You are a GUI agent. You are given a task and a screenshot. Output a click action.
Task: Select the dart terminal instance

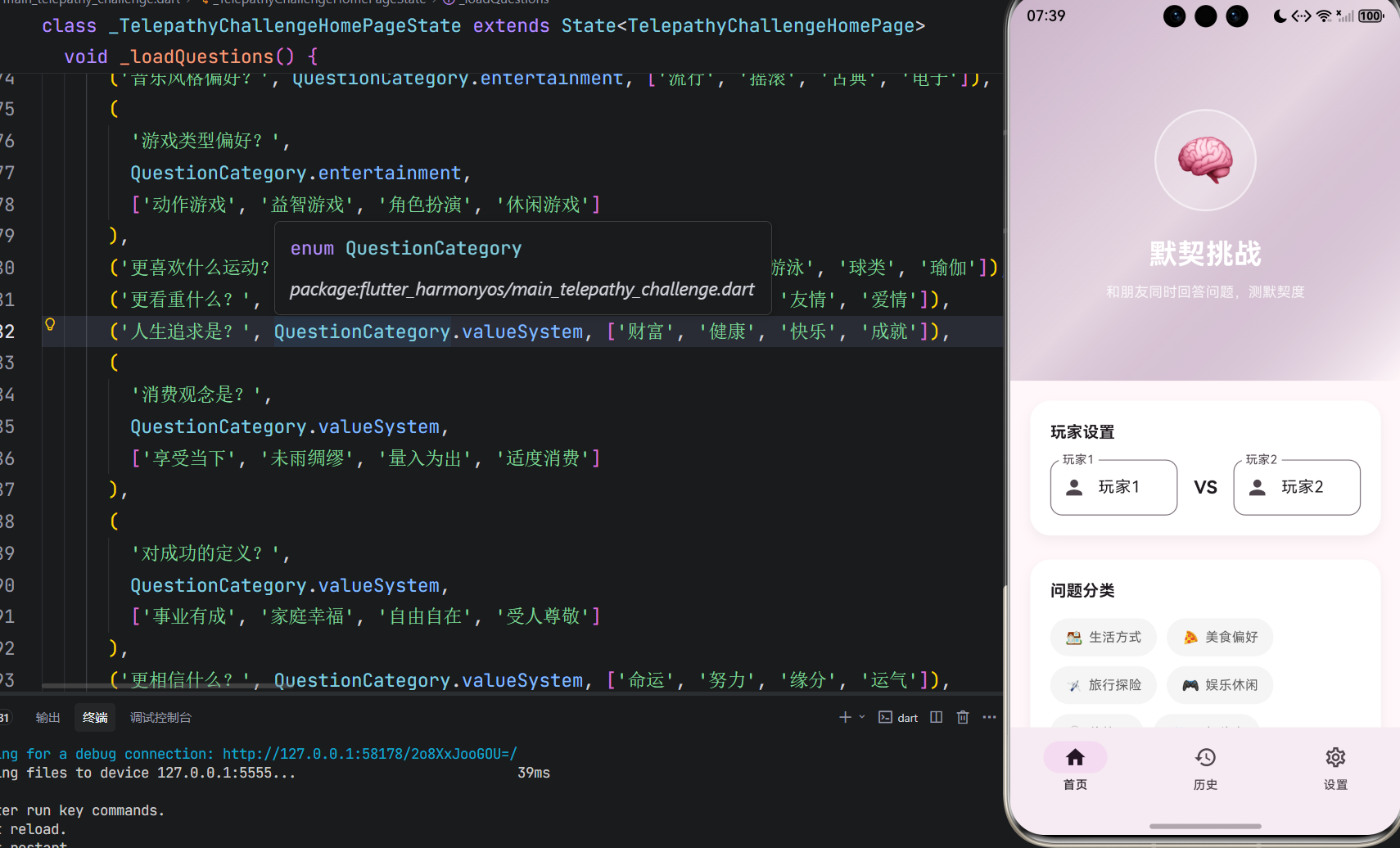[898, 718]
